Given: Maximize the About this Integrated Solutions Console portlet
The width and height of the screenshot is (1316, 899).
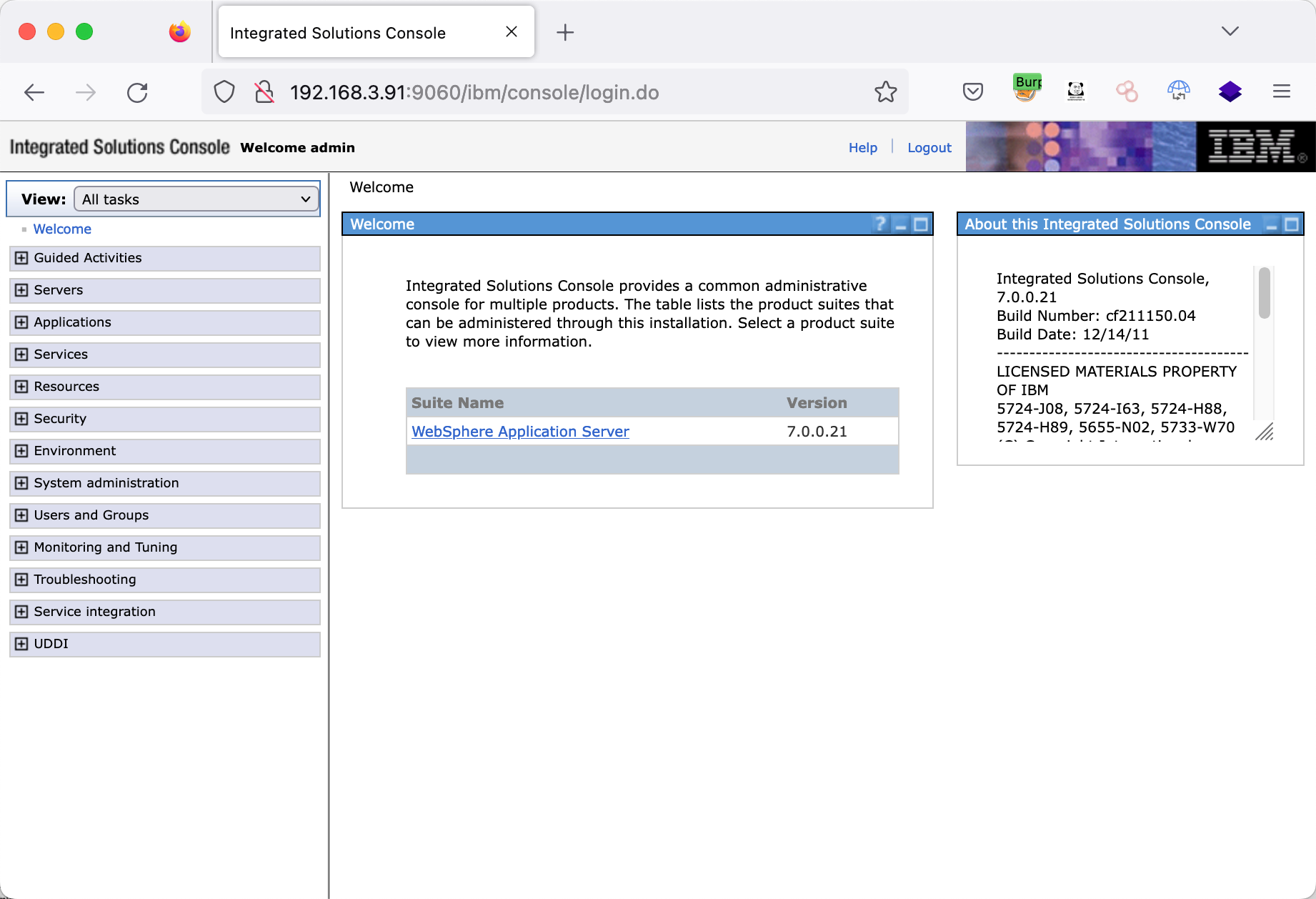Looking at the screenshot, I should click(x=1291, y=224).
